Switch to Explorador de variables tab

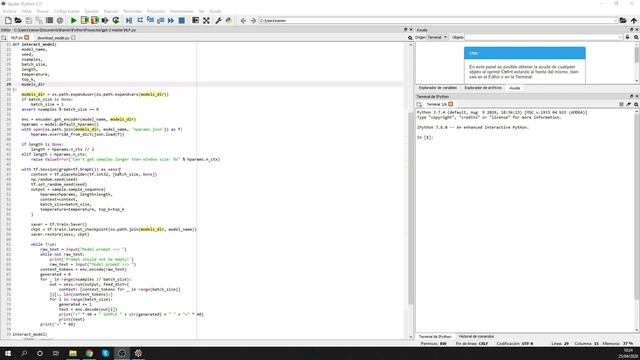pyautogui.click(x=438, y=88)
